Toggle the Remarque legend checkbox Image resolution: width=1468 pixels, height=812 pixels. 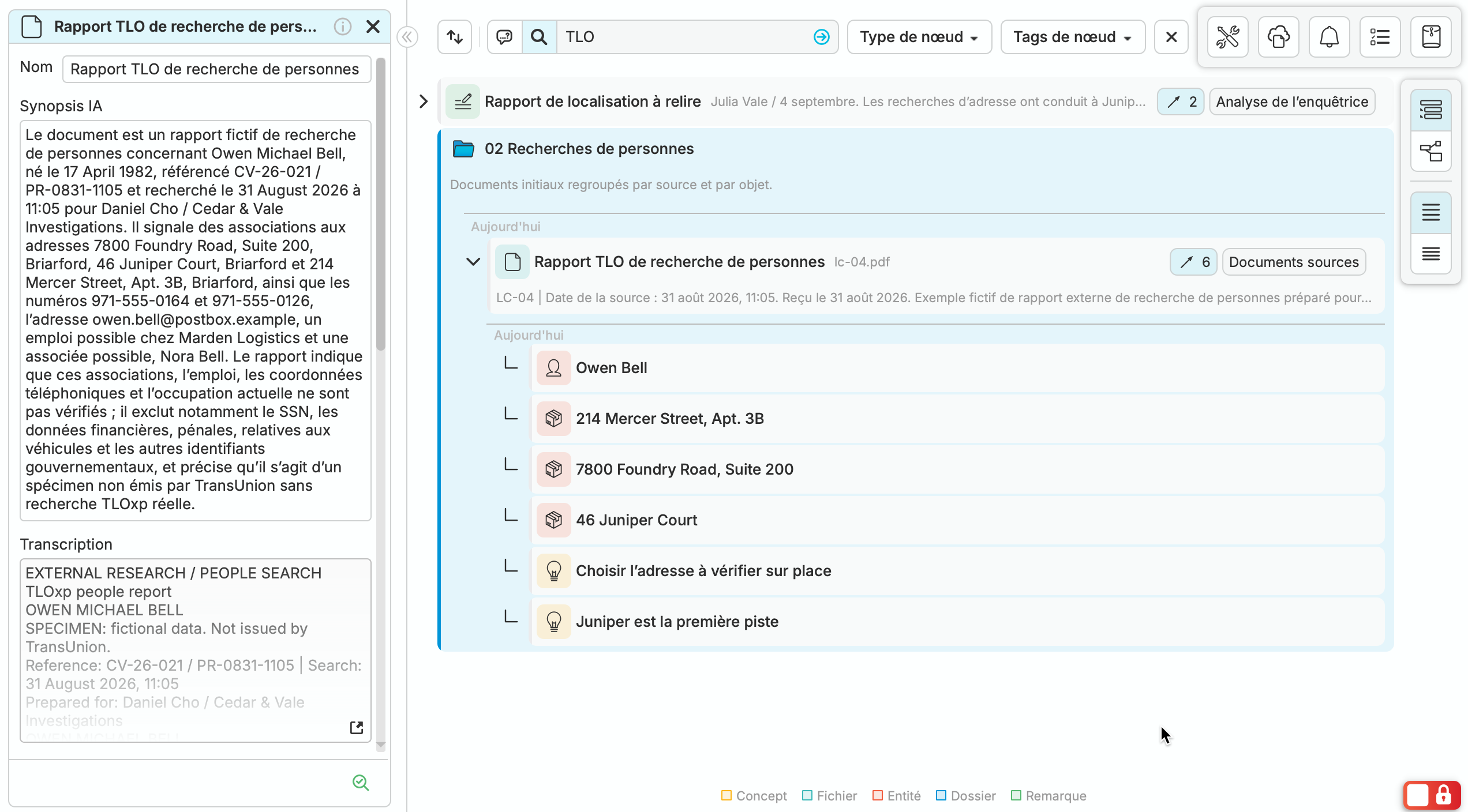tap(1016, 795)
